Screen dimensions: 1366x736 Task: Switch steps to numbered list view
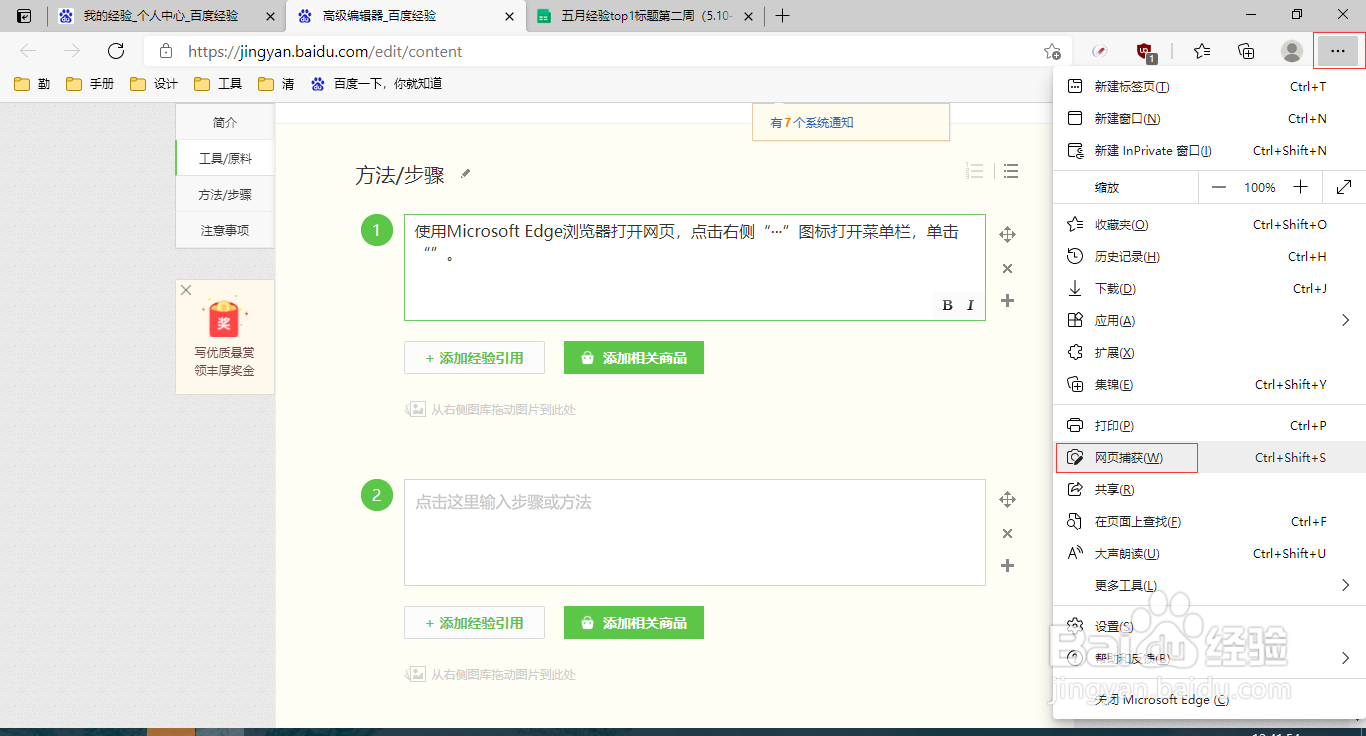pos(975,171)
